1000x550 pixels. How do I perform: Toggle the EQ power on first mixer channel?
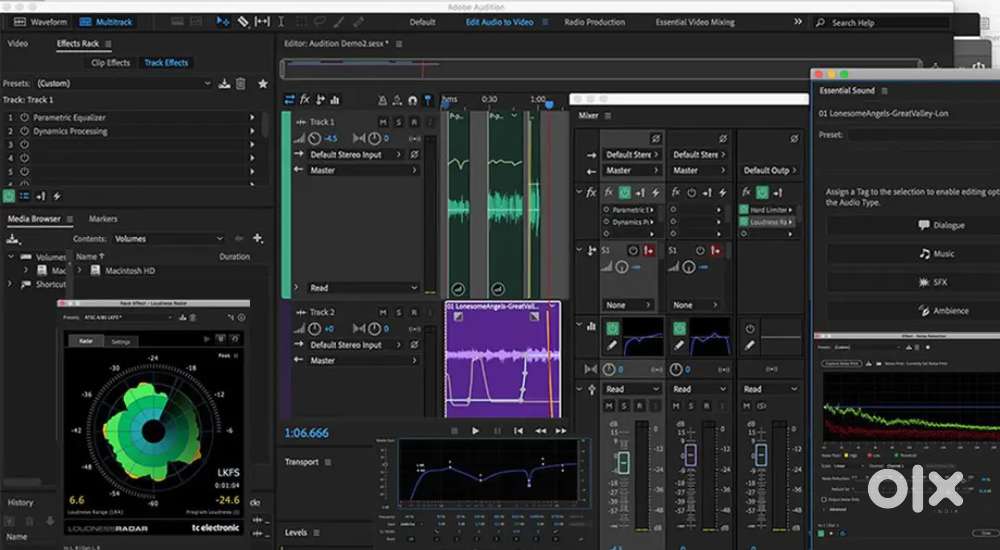[x=612, y=329]
